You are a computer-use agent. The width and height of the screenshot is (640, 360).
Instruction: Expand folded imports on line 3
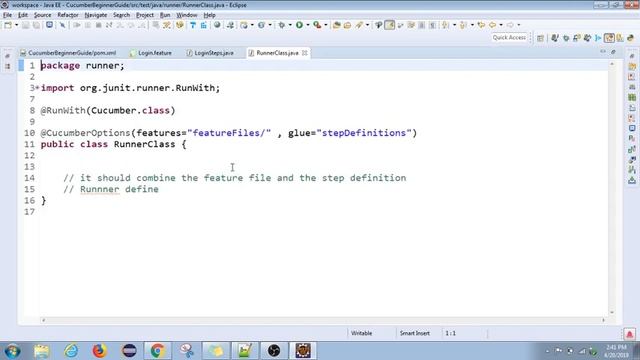(38, 88)
